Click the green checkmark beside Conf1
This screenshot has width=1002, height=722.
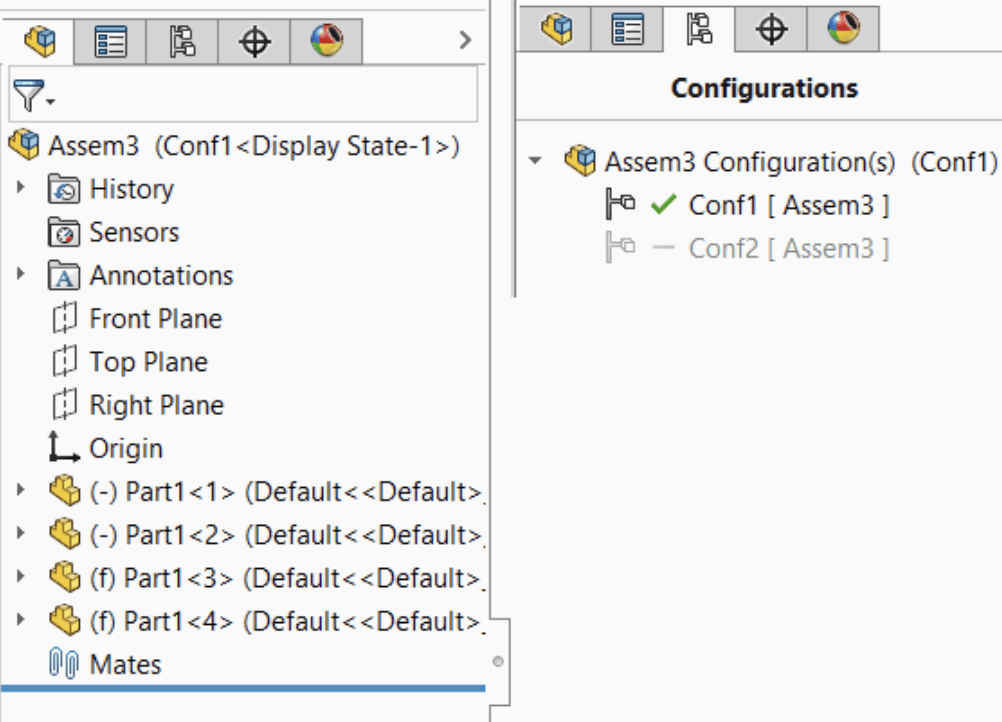[x=663, y=204]
